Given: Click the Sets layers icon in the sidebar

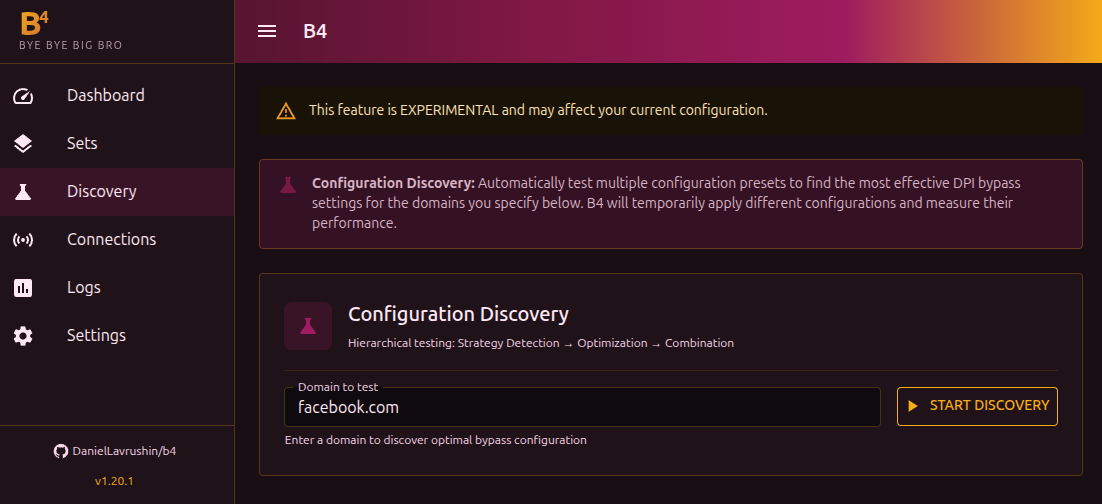Looking at the screenshot, I should pos(23,144).
